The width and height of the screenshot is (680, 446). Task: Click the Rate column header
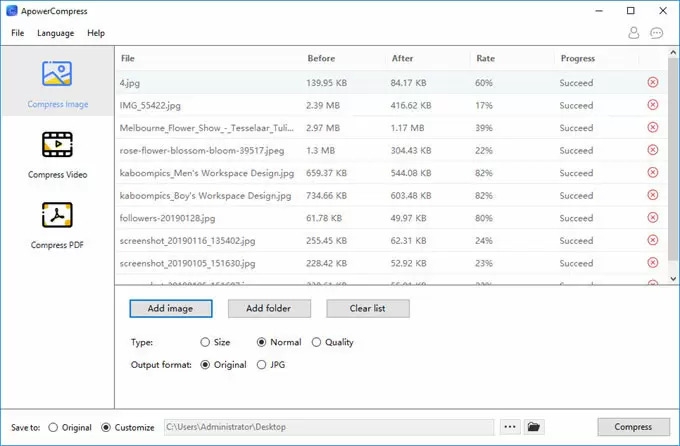(486, 59)
